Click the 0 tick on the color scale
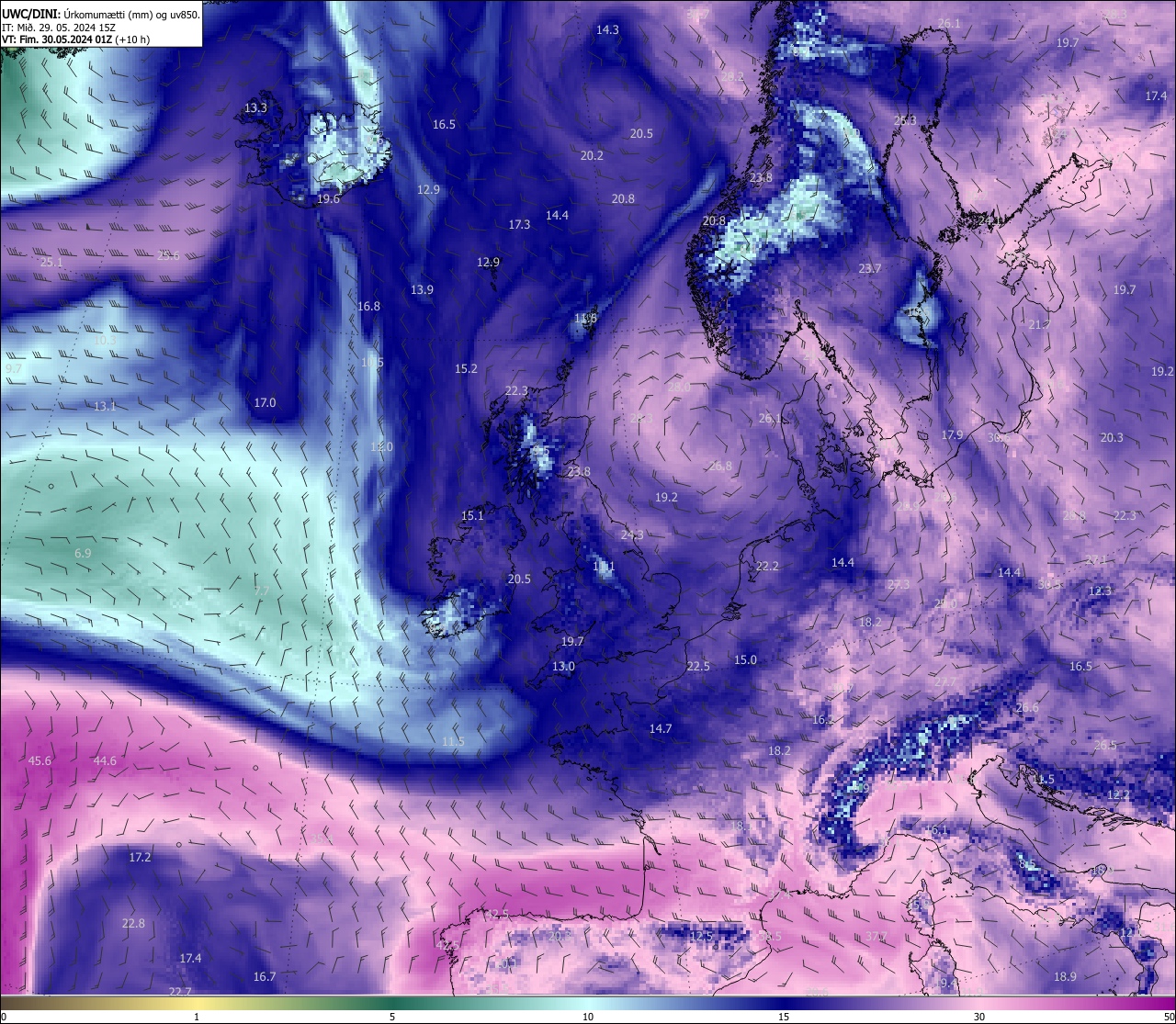The height and width of the screenshot is (1024, 1176). [x=4, y=1017]
